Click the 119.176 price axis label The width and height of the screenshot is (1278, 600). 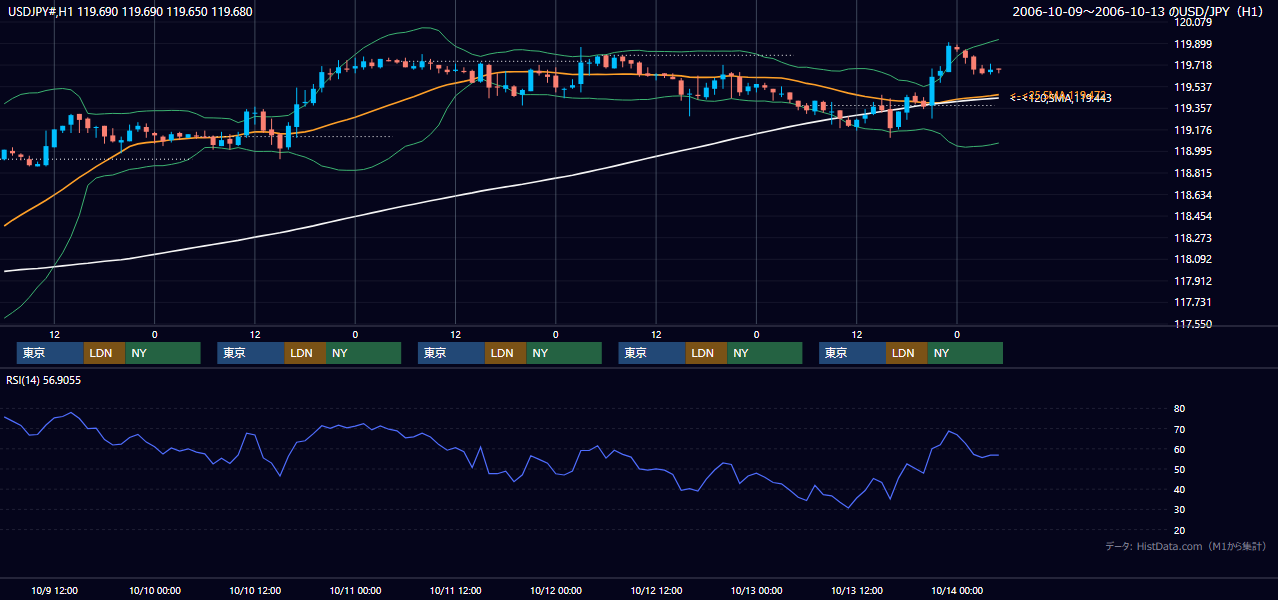[1192, 130]
